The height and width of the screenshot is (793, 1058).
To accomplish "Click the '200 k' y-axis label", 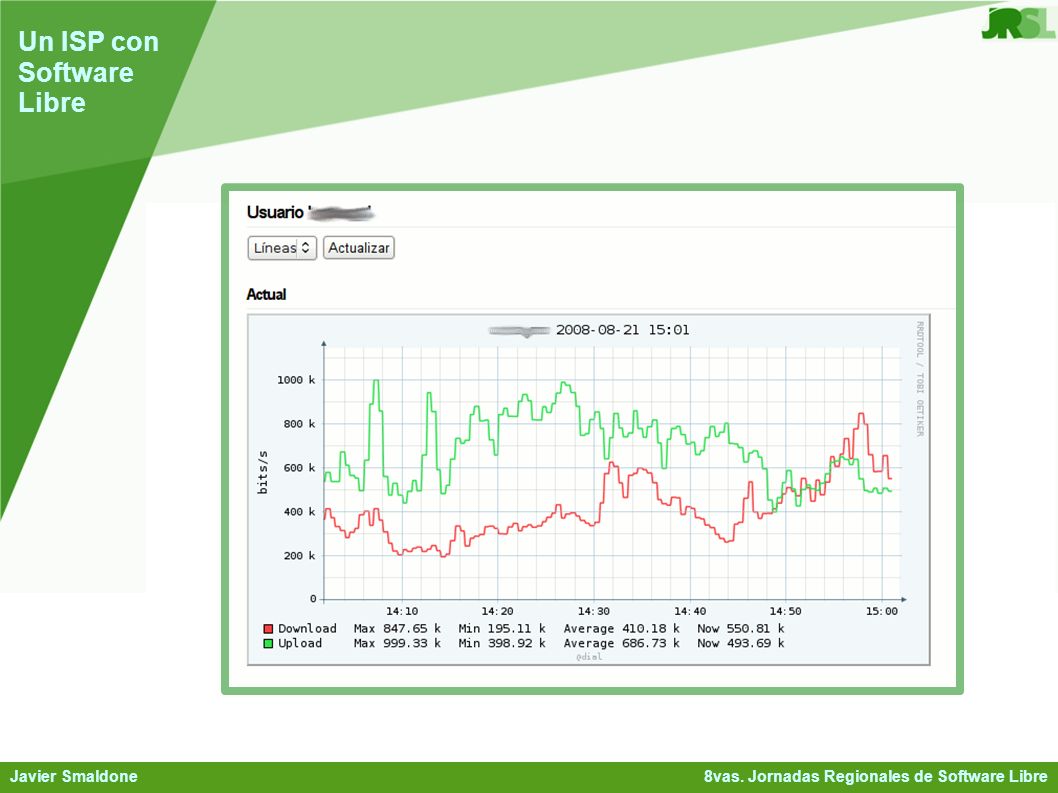I will 299,555.
